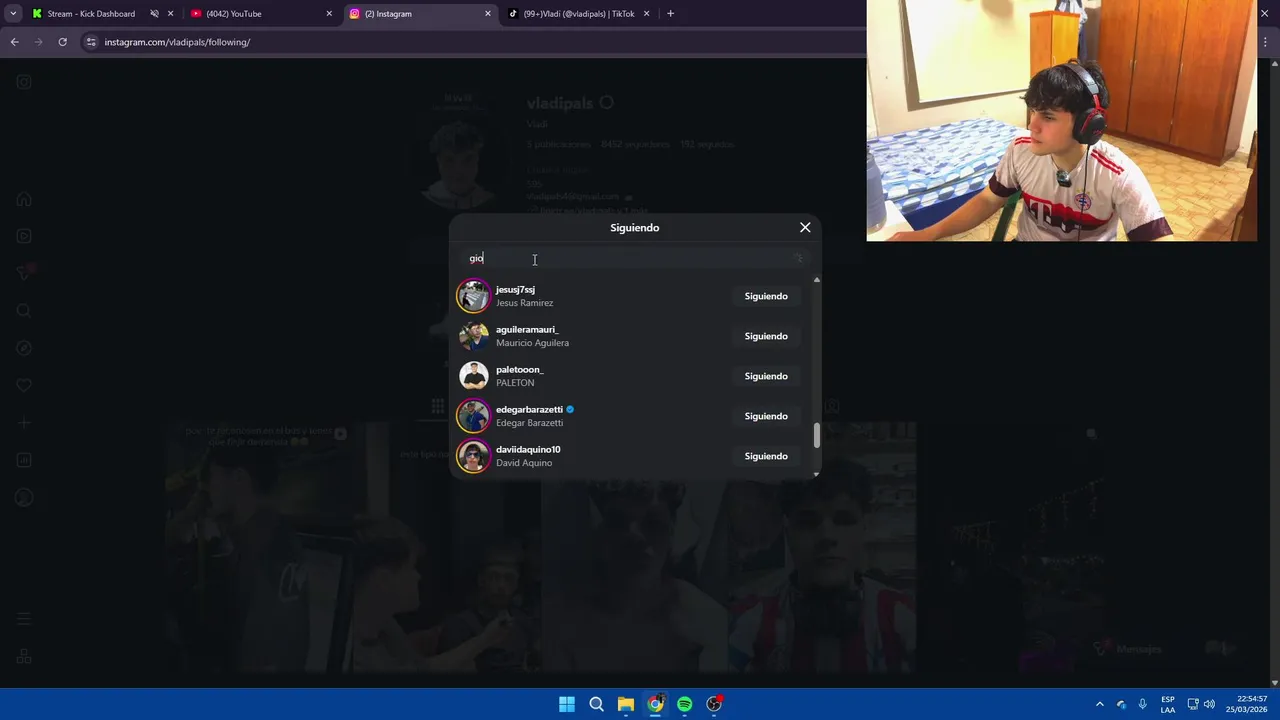The image size is (1280, 720).
Task: Click the list scroll-up arrow
Action: (x=816, y=280)
